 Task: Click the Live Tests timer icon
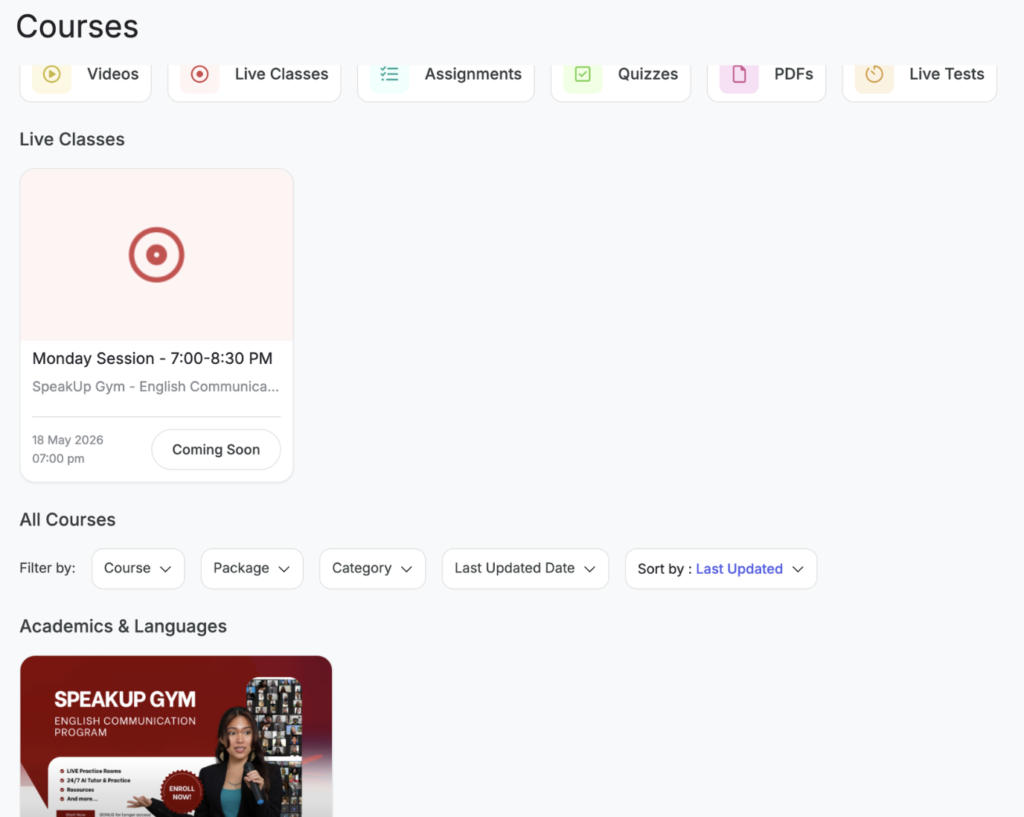(x=874, y=74)
